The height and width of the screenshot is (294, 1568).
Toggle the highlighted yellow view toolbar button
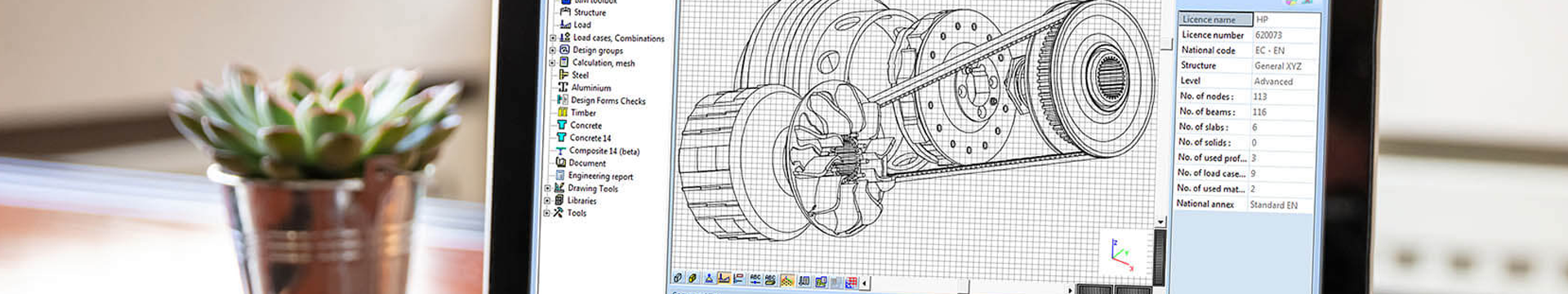[x=786, y=281]
